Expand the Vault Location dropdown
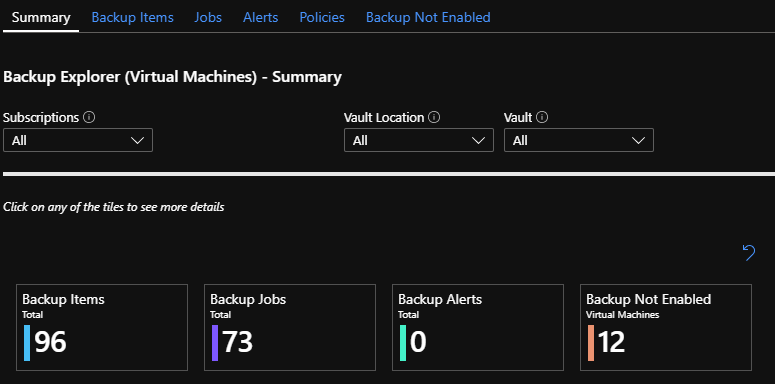The width and height of the screenshot is (775, 384). tap(419, 140)
